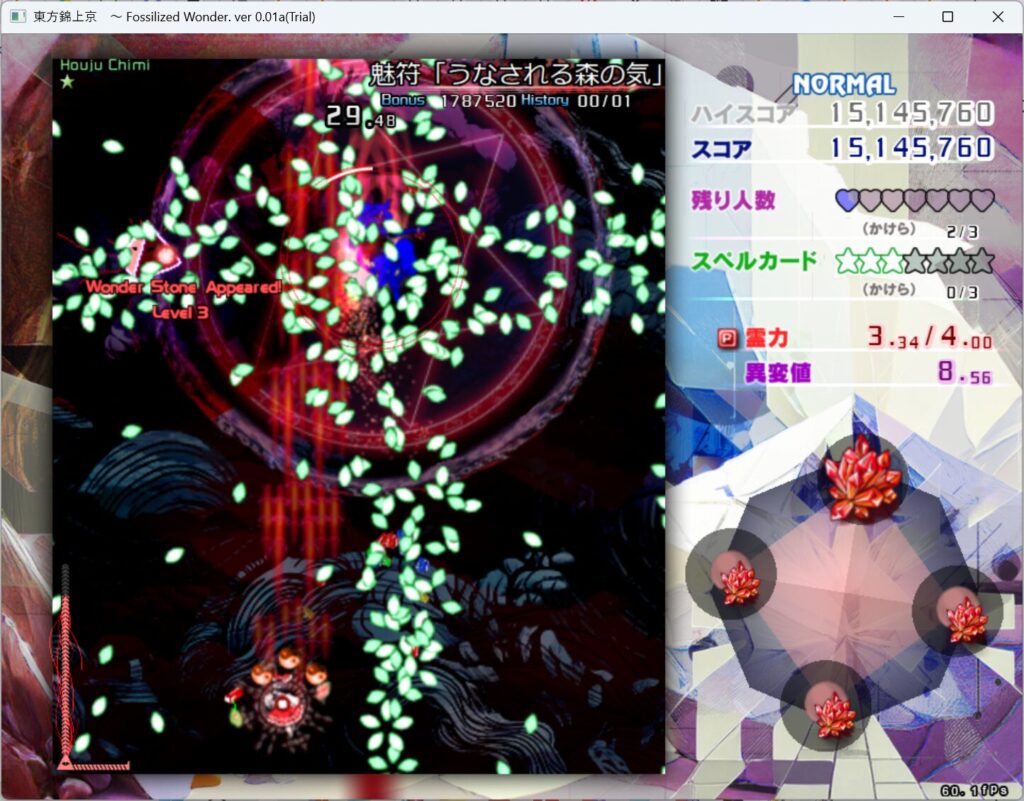Click the 'スペルカード' label
The image size is (1024, 801).
click(754, 261)
